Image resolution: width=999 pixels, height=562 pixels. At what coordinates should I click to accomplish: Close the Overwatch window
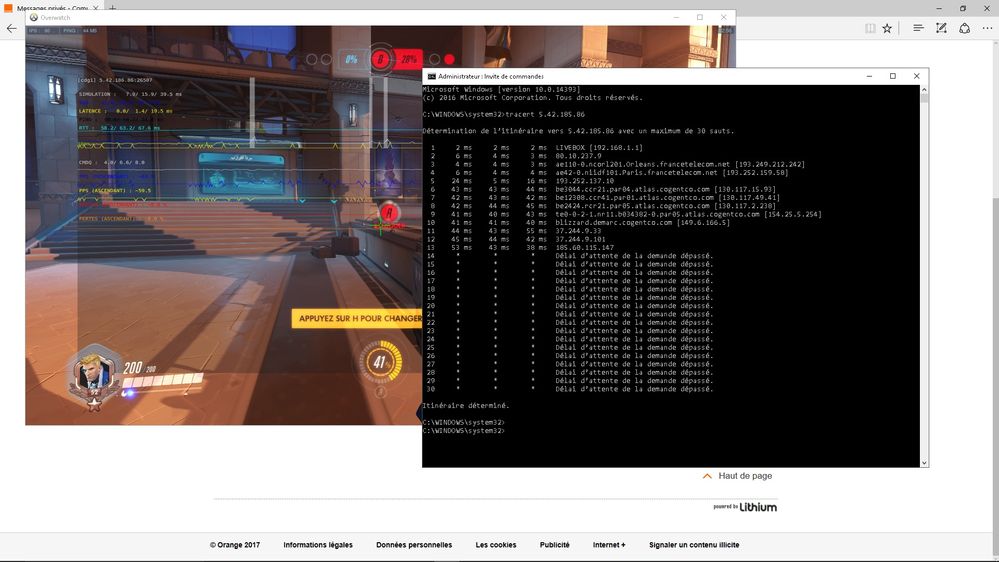(724, 17)
